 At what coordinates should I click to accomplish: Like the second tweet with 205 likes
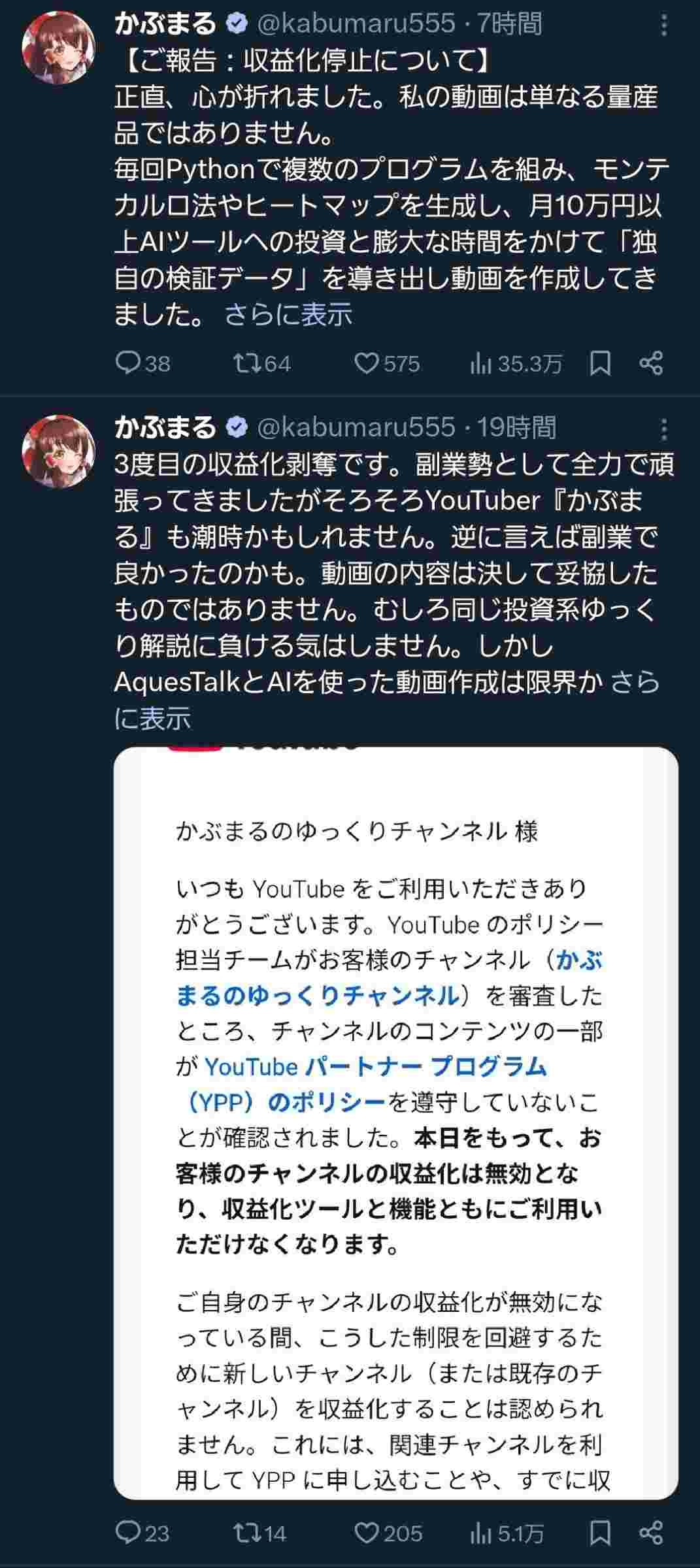click(x=388, y=1533)
